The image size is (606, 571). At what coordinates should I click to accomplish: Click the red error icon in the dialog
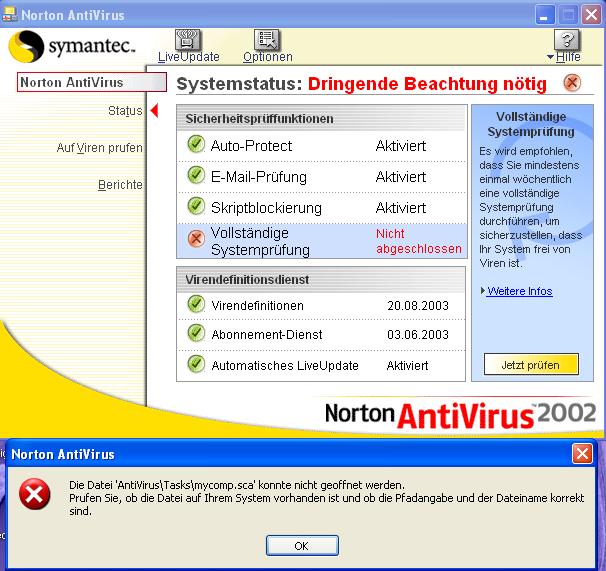(x=34, y=494)
